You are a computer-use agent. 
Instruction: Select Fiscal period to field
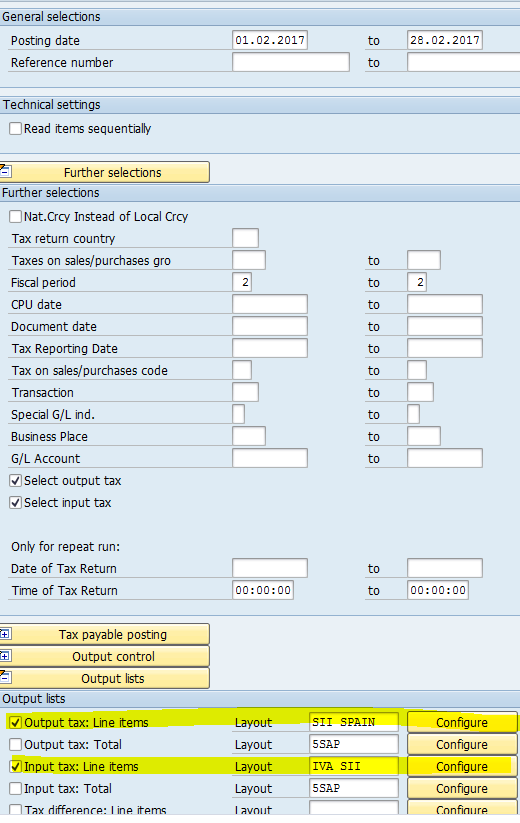point(417,282)
